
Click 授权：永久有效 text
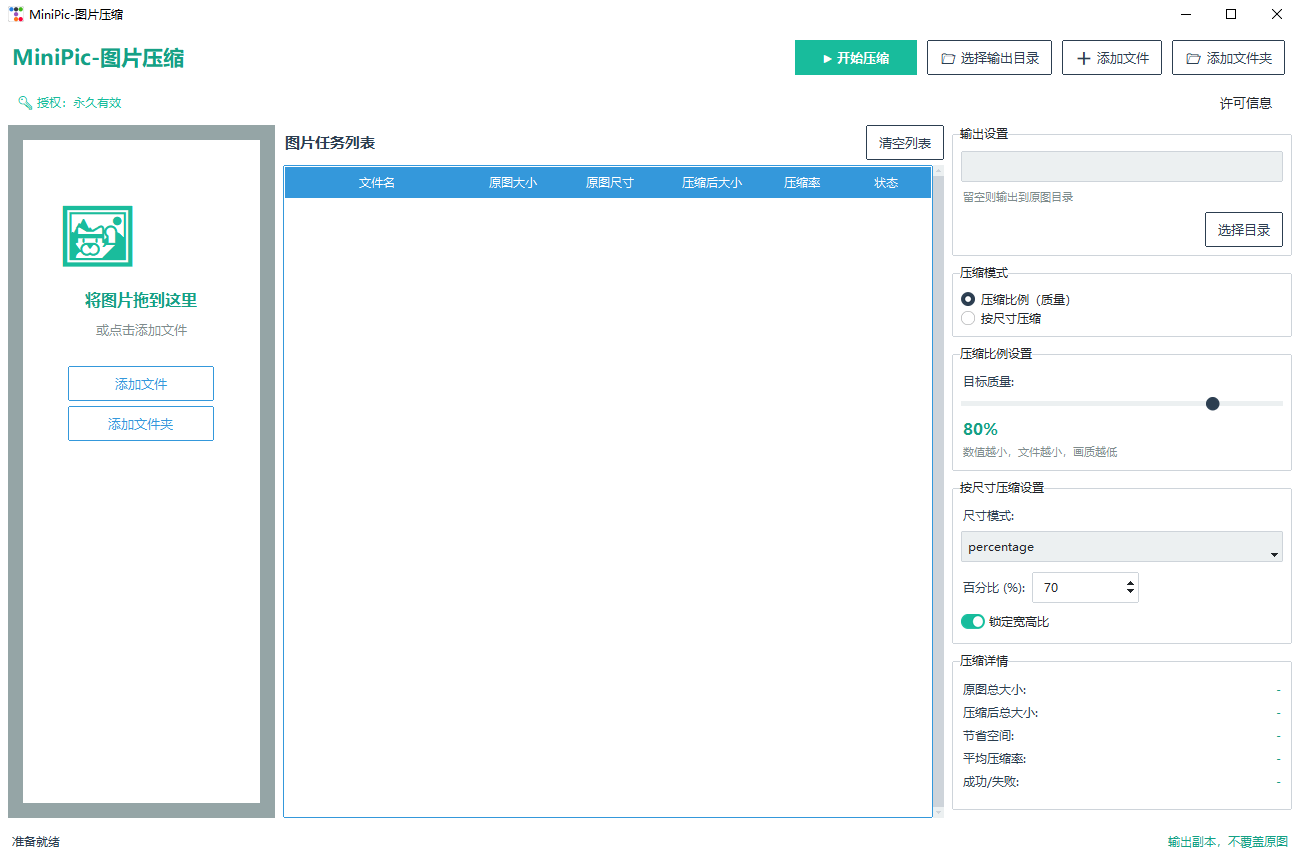(x=79, y=102)
